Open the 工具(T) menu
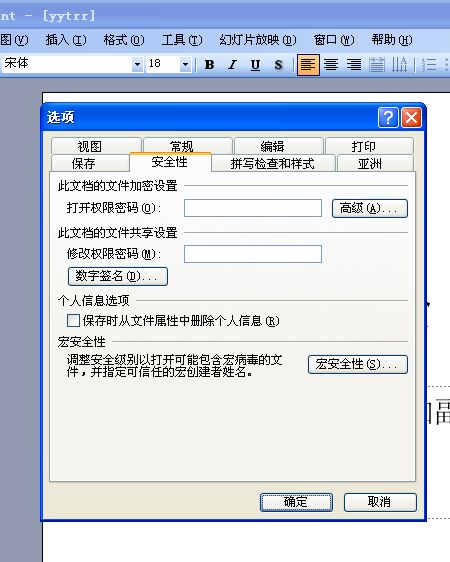 (x=182, y=39)
